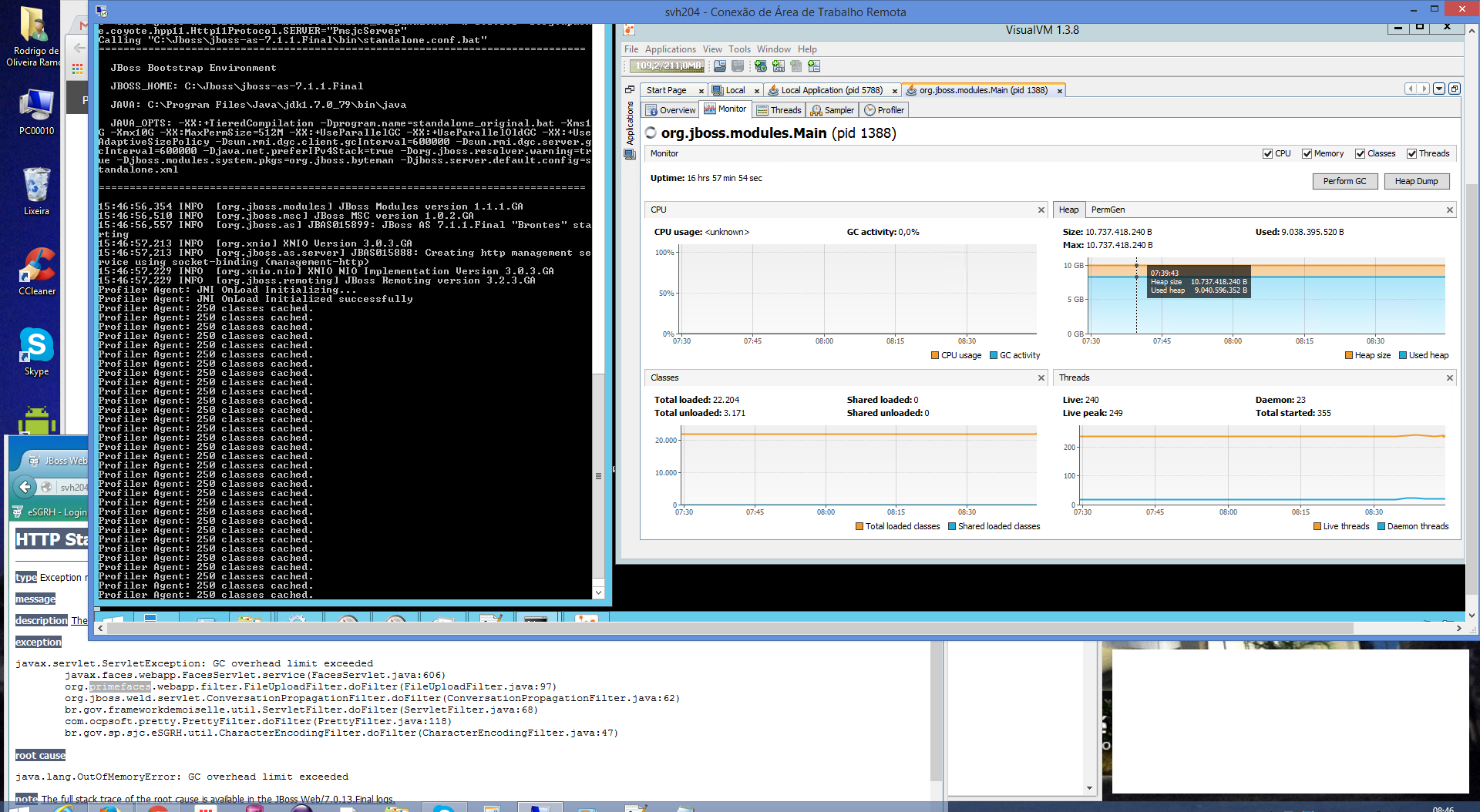Close the Classes chart panel
This screenshot has width=1480, height=812.
1041,377
